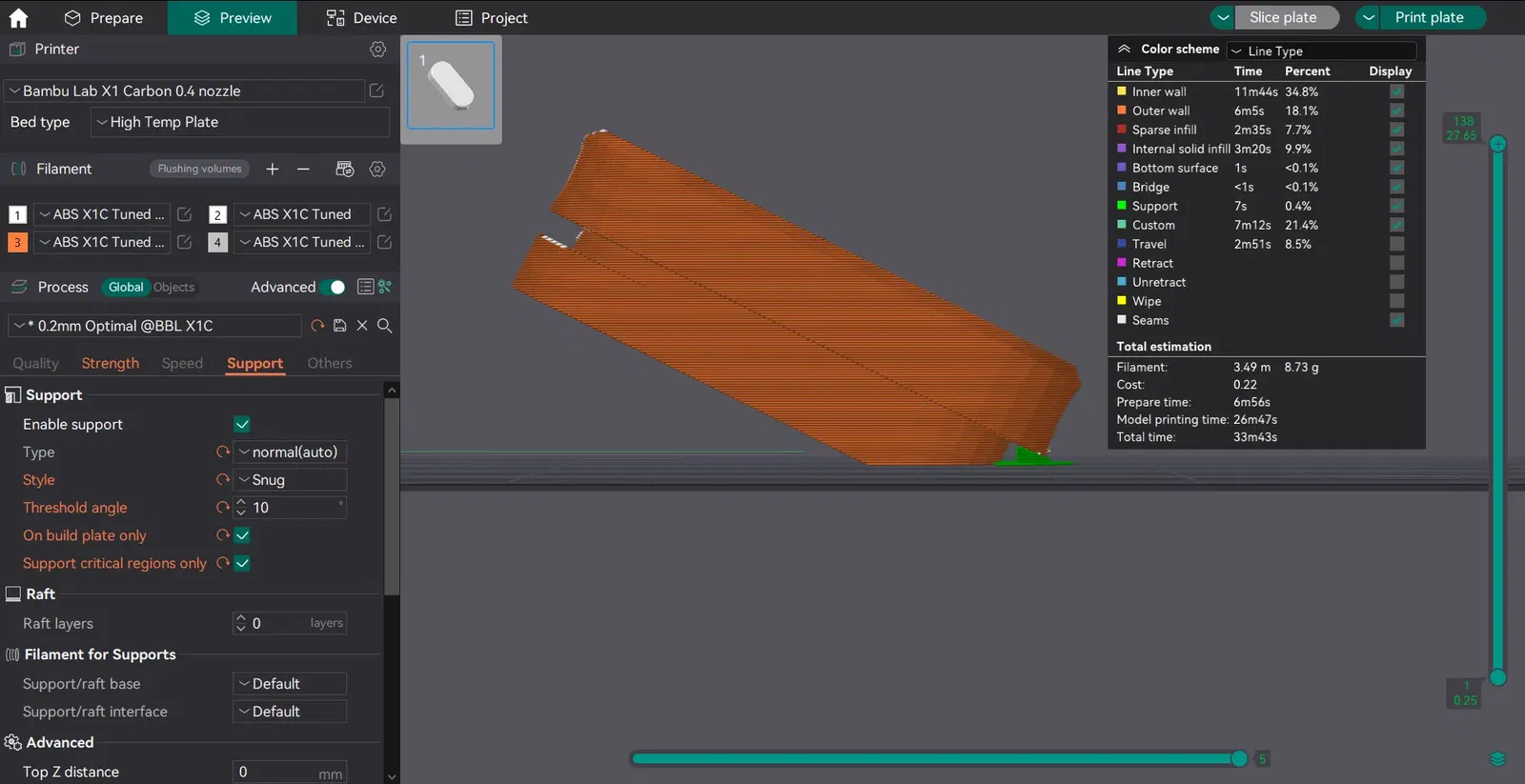Open the Speed settings tab
This screenshot has width=1525, height=784.
182,363
